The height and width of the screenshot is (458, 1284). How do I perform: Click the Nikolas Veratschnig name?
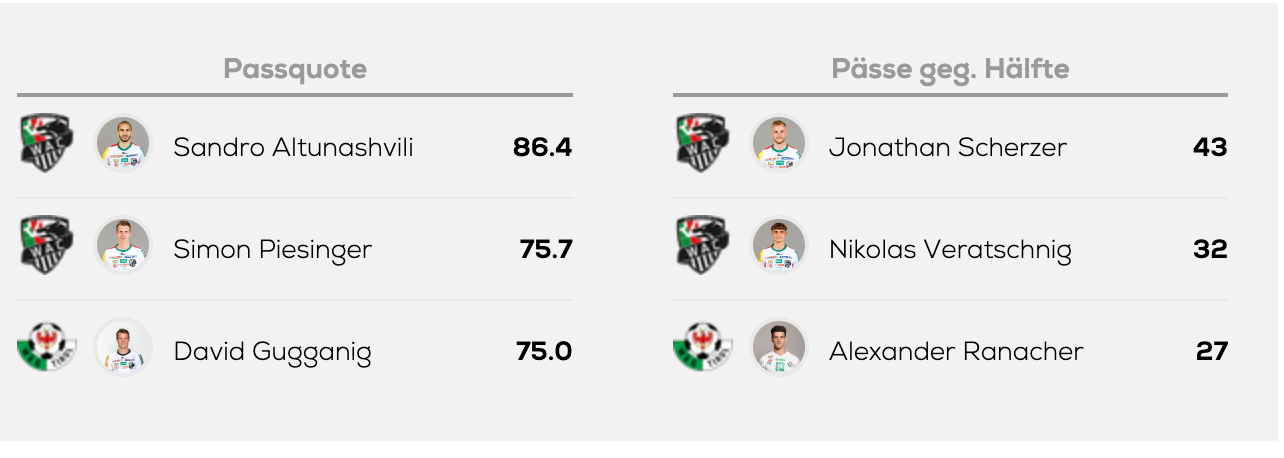coord(950,250)
